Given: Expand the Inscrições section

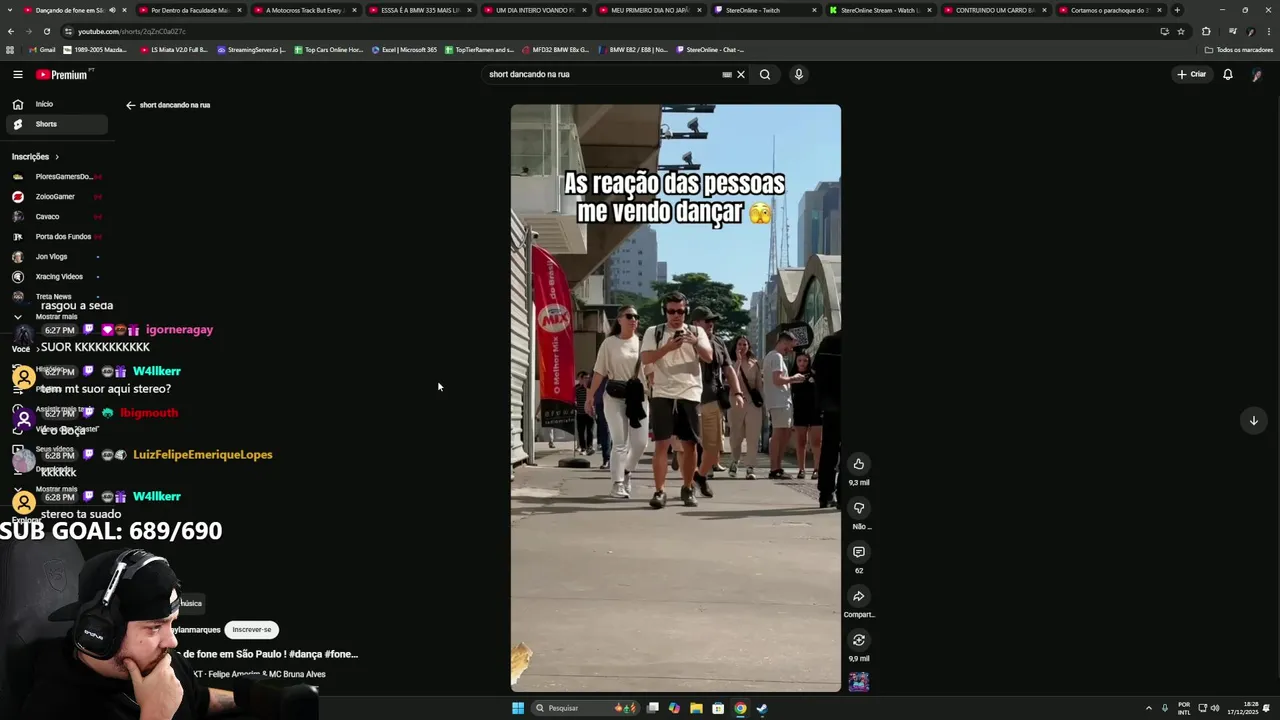Looking at the screenshot, I should 36,157.
